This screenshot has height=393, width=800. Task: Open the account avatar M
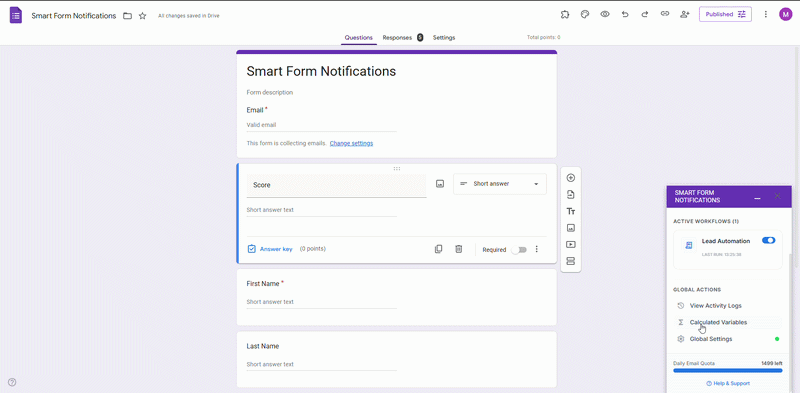click(785, 14)
